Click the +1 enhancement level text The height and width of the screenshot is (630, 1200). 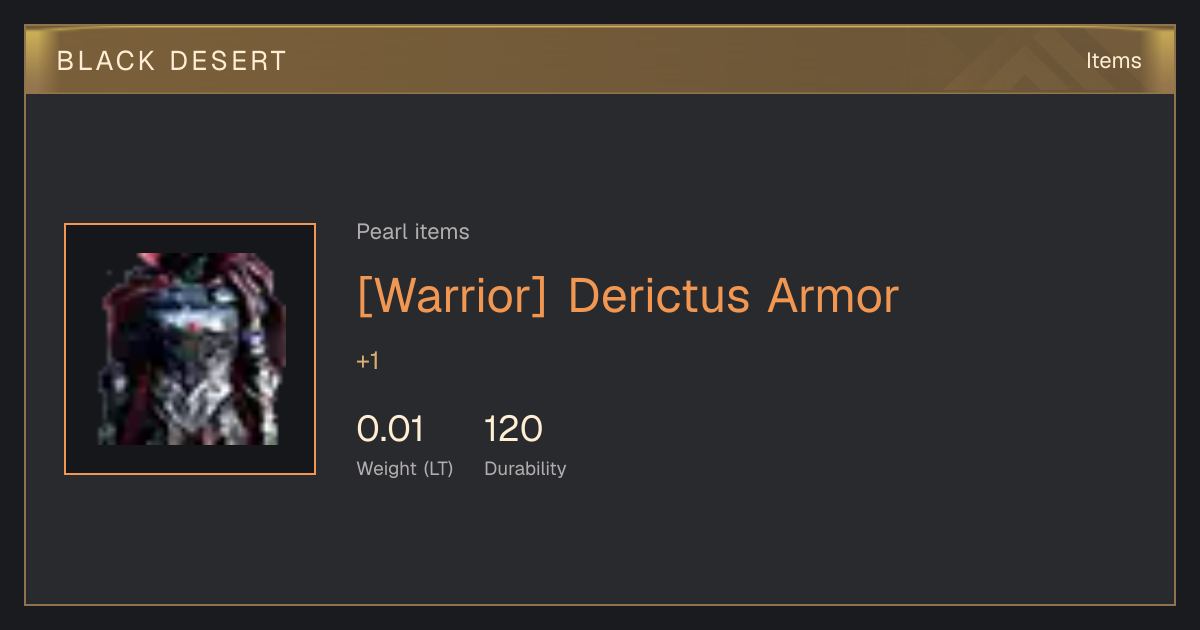tap(368, 361)
